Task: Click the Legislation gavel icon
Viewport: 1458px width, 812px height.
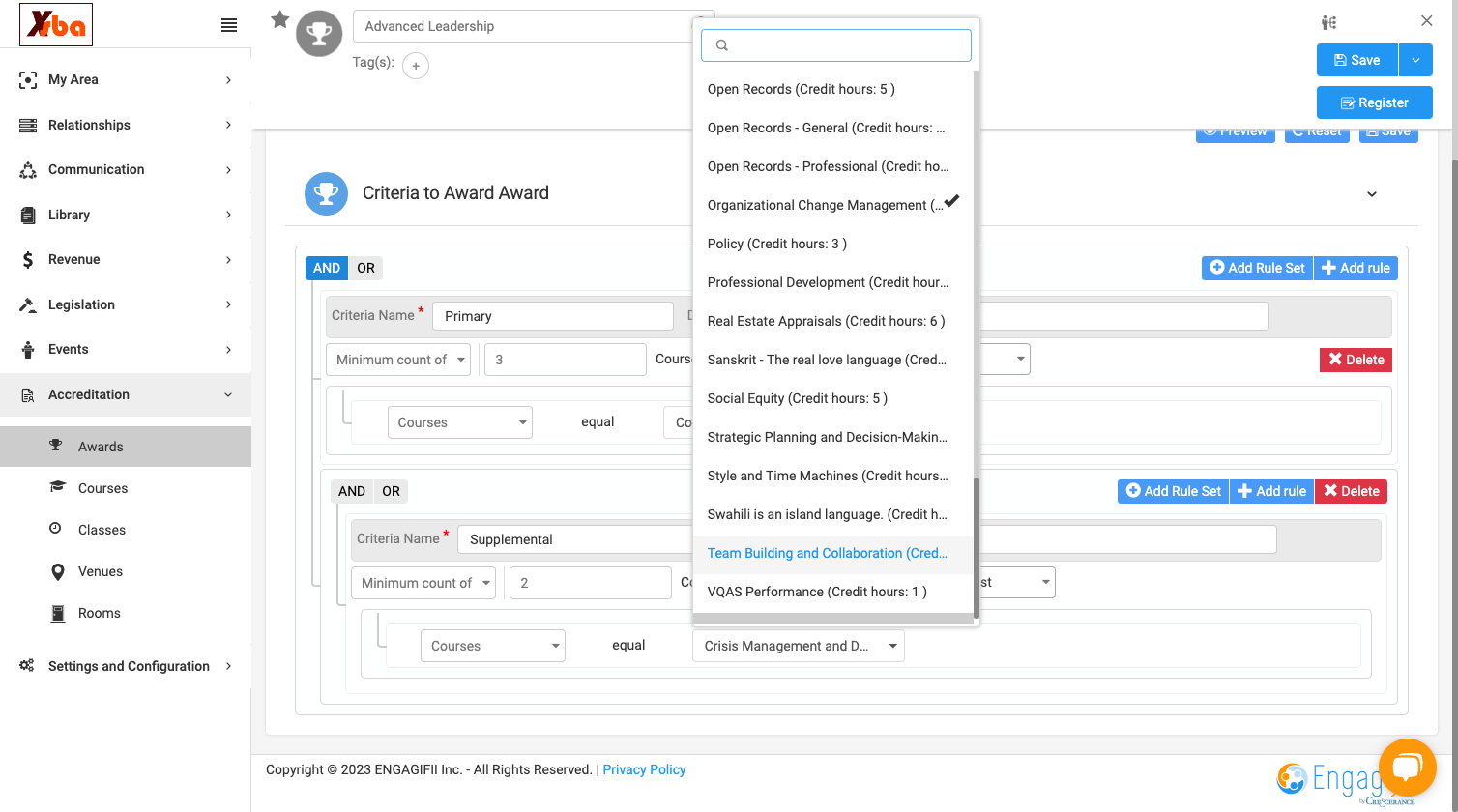Action: tap(28, 304)
